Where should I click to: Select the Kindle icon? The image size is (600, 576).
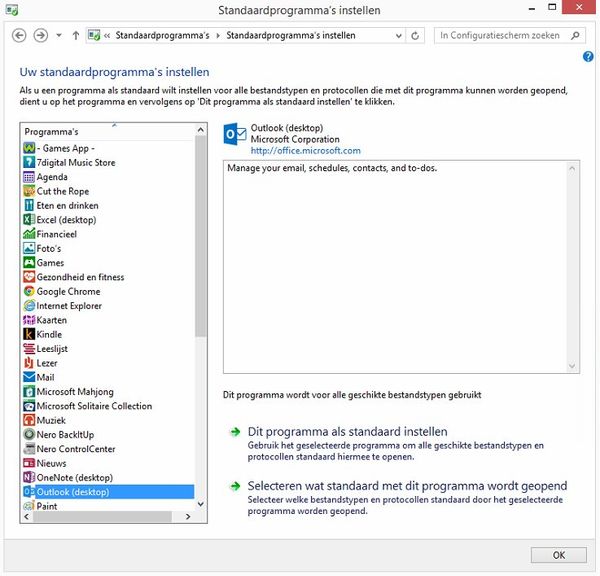click(29, 334)
